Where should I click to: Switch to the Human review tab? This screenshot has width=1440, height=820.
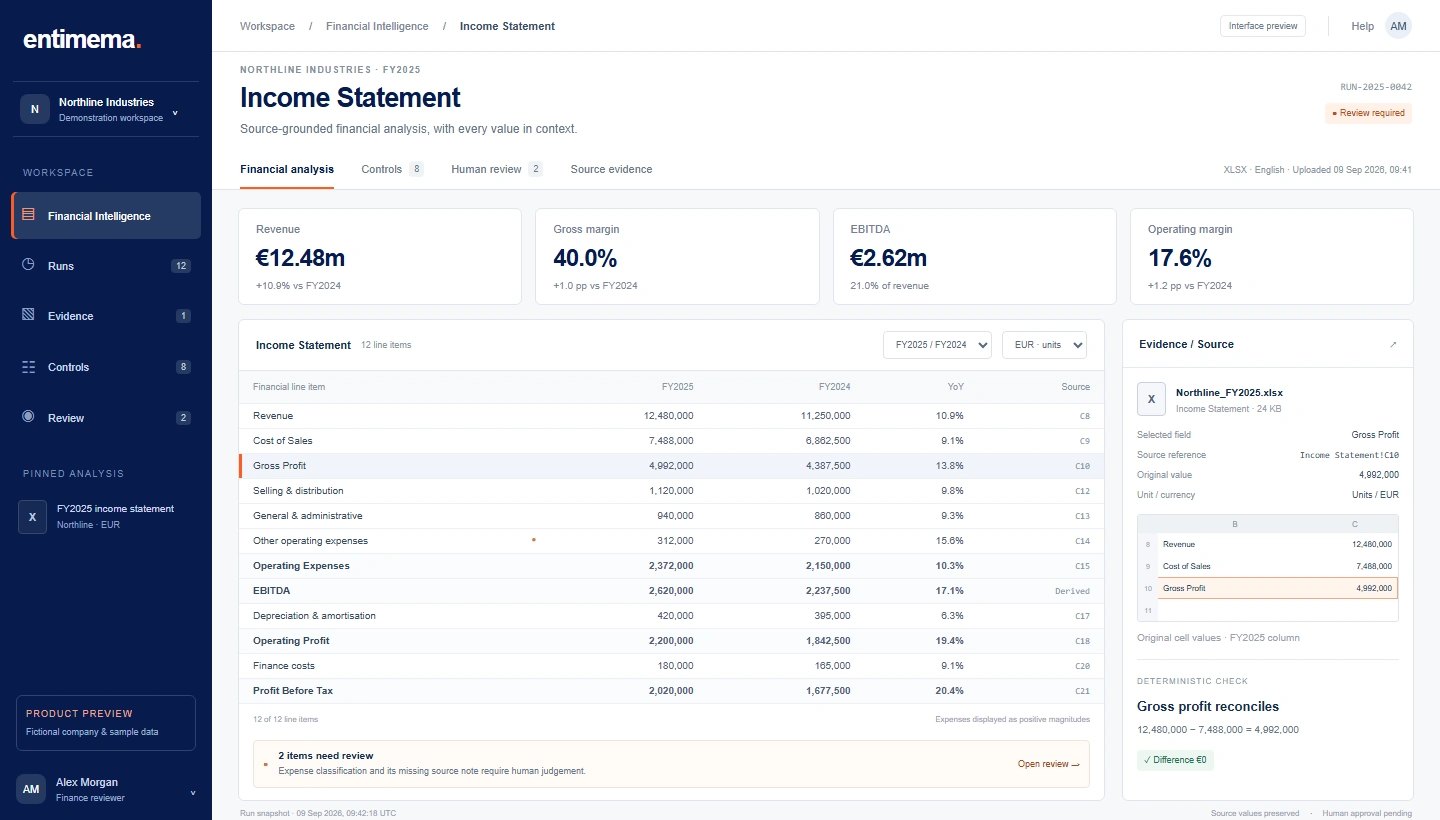click(496, 169)
